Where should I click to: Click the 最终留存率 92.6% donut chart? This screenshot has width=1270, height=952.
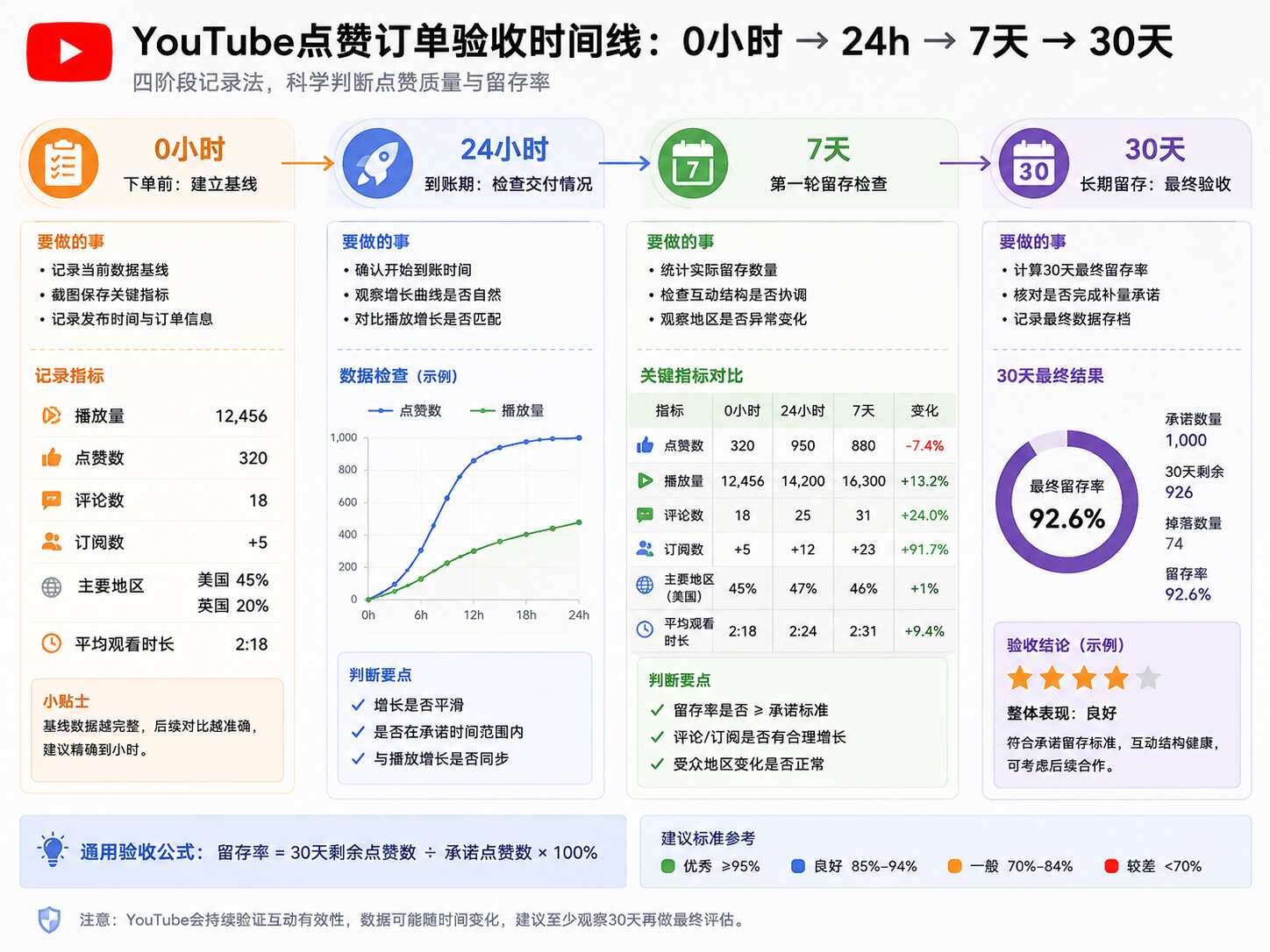point(1067,502)
